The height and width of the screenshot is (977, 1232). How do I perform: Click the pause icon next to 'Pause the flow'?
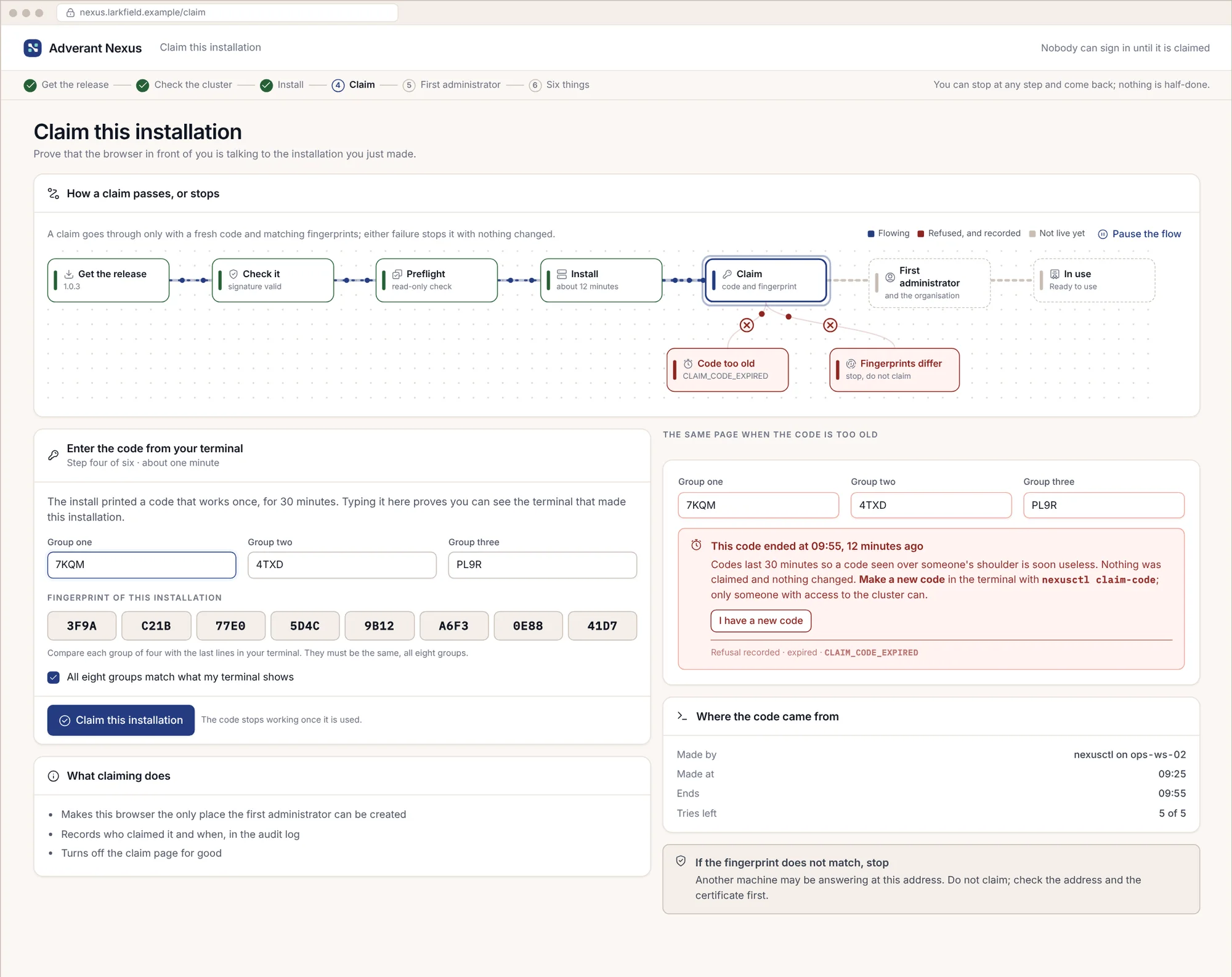point(1103,234)
